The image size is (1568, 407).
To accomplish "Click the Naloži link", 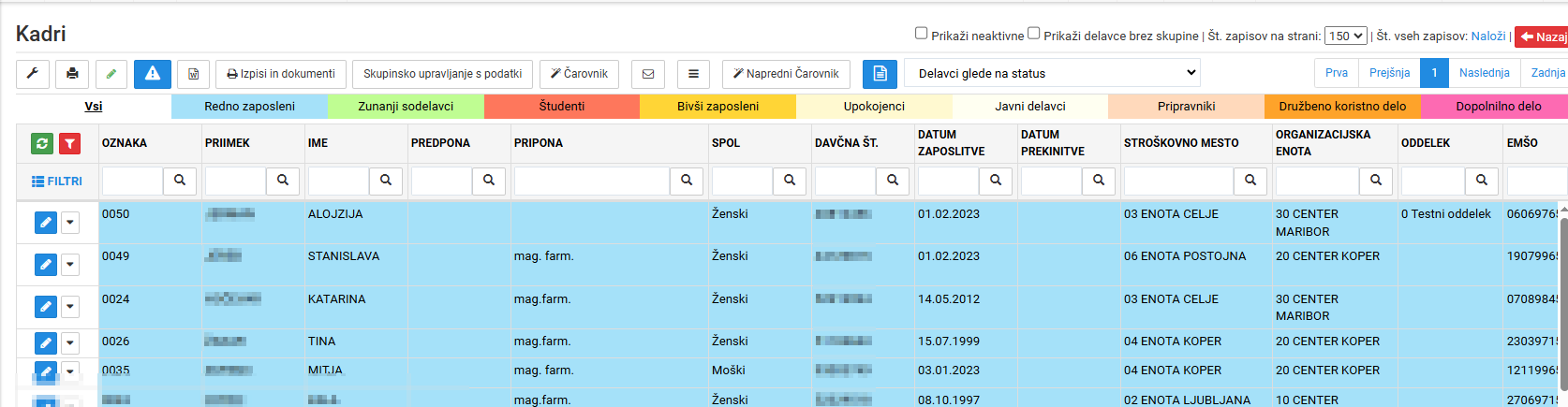I will [1488, 36].
